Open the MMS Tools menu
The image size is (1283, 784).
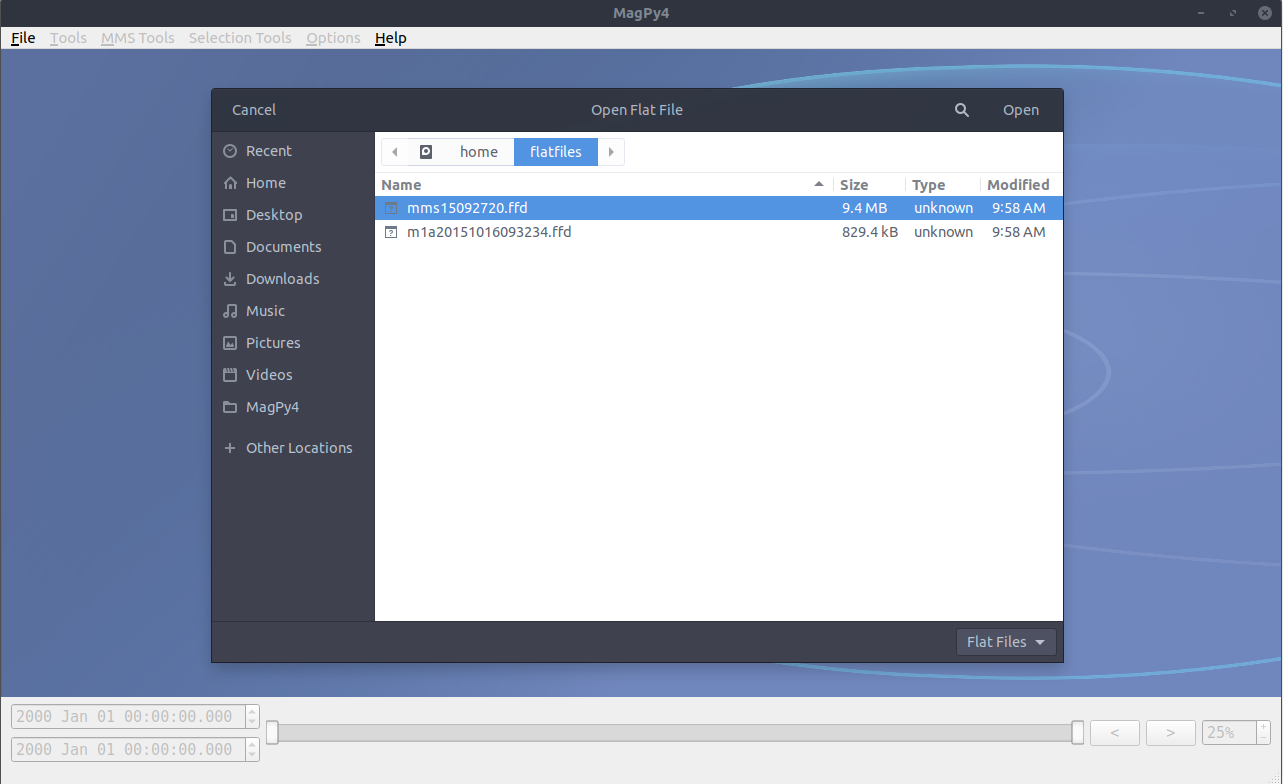point(138,38)
